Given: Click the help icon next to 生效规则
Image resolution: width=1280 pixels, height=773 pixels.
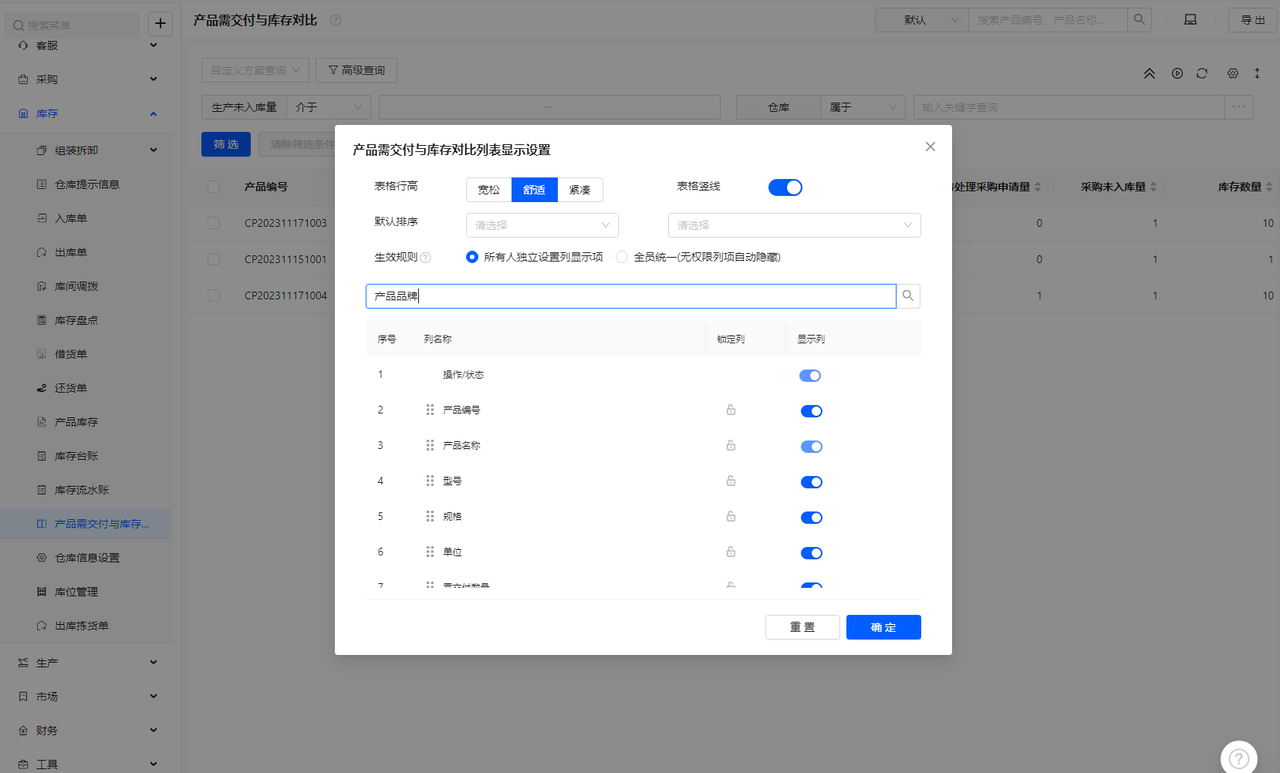Looking at the screenshot, I should click(425, 258).
